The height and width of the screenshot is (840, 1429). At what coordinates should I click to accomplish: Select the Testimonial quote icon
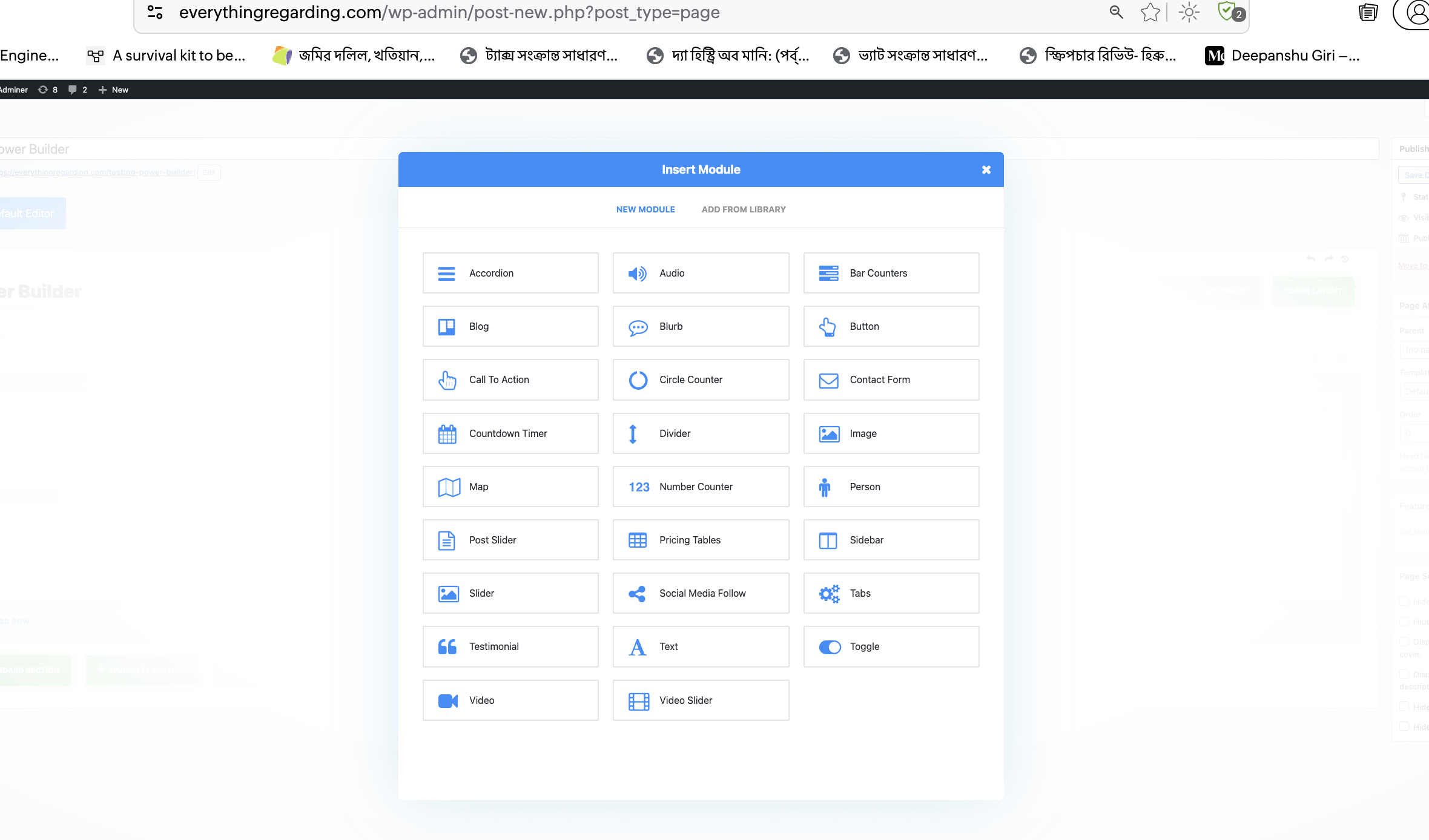(447, 647)
